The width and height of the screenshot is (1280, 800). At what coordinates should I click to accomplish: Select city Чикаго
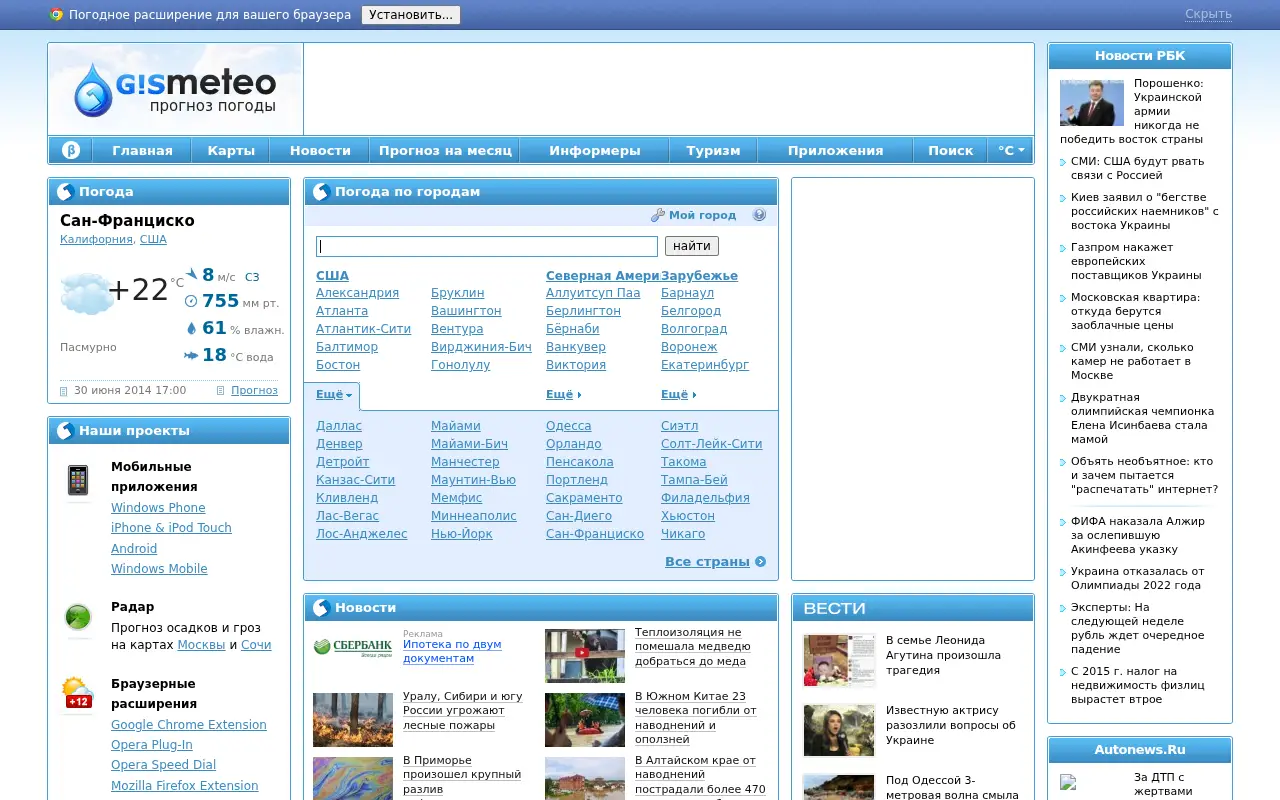(683, 534)
